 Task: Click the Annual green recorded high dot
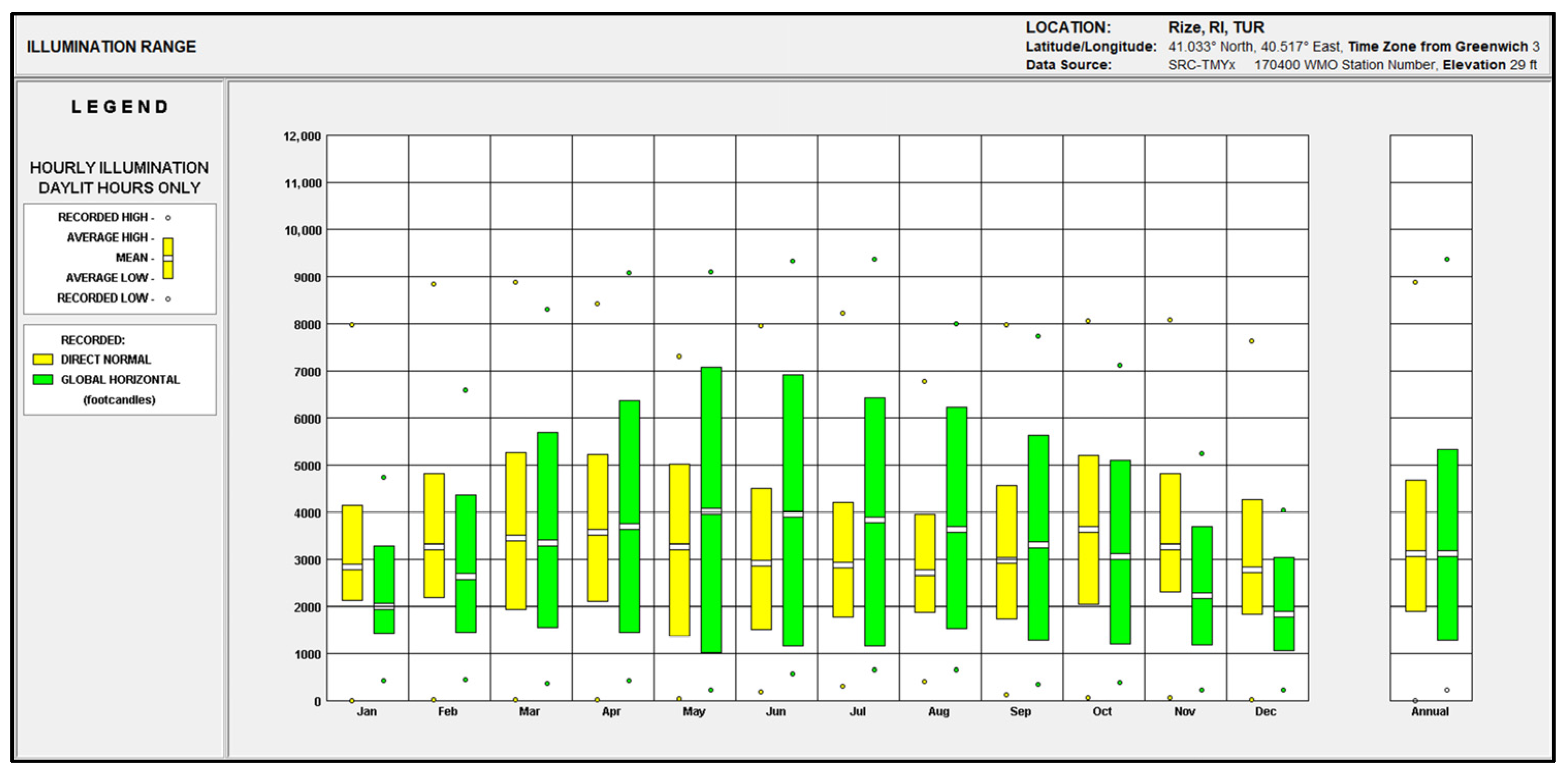[x=1447, y=259]
